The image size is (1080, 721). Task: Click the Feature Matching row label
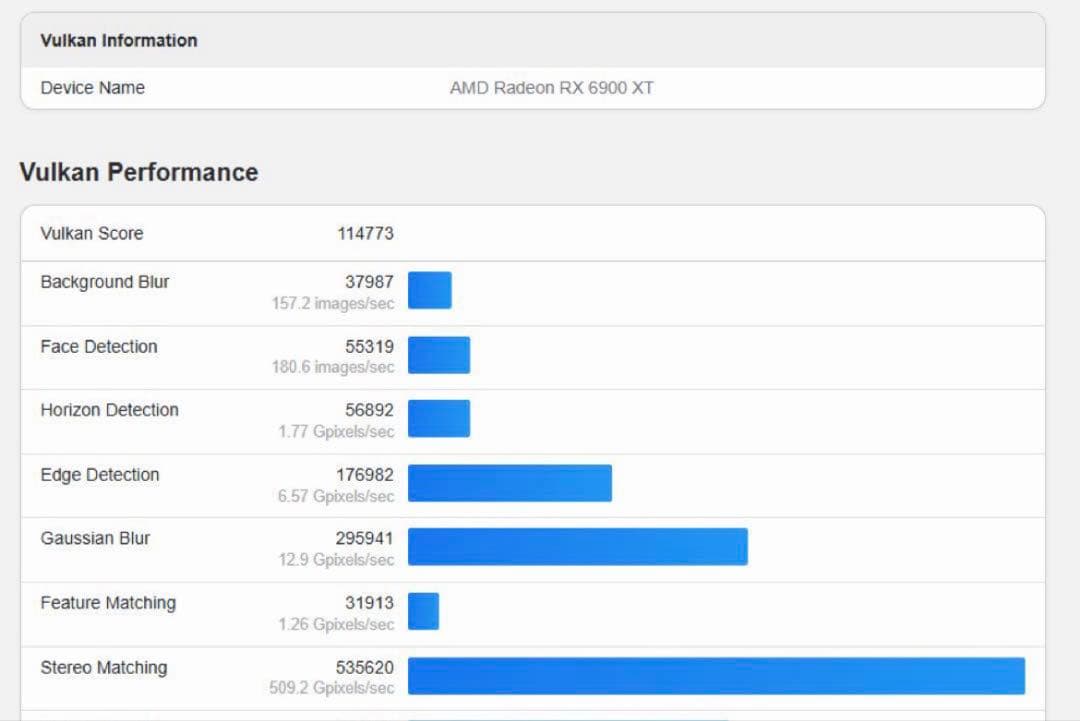pos(107,603)
